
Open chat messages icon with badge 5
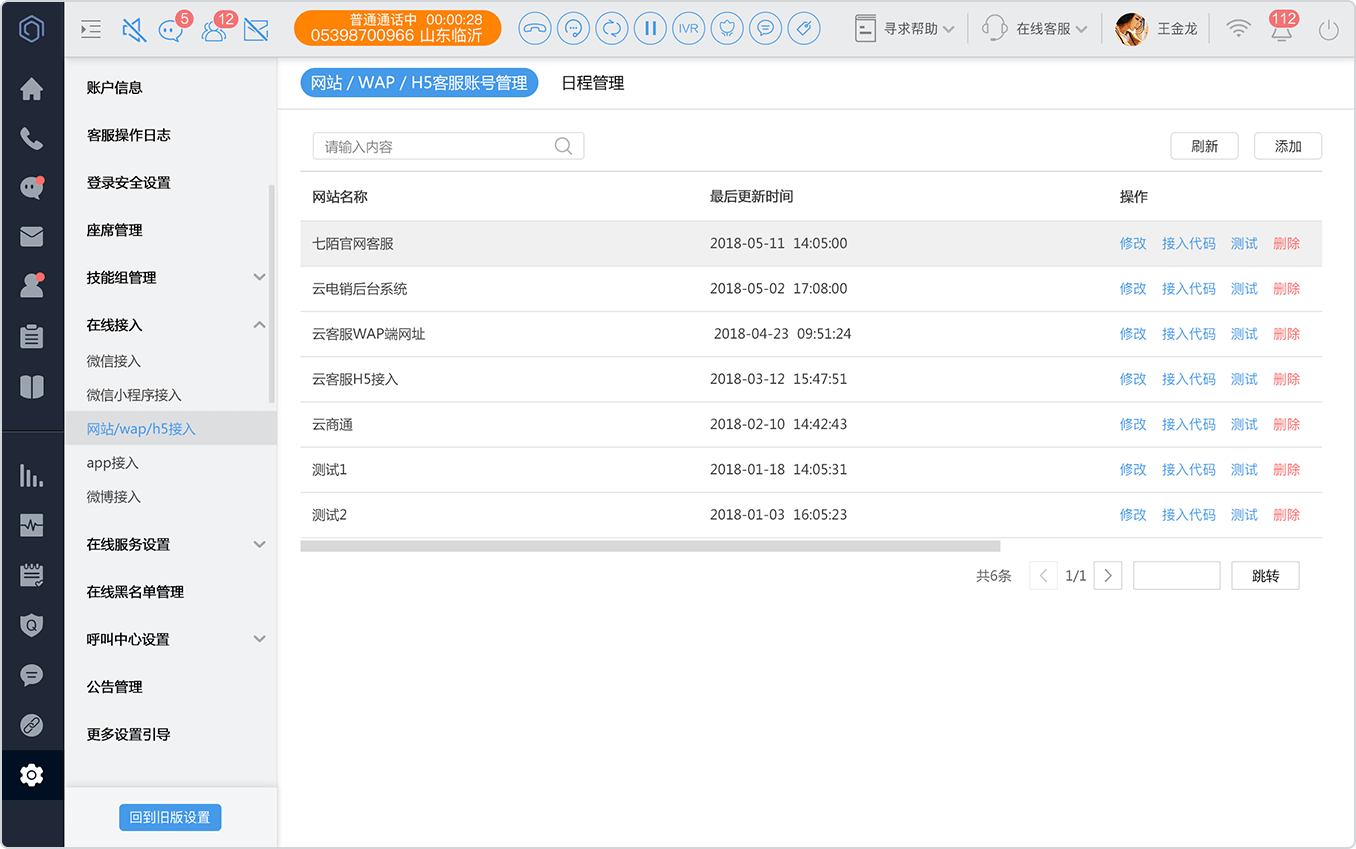click(x=173, y=28)
